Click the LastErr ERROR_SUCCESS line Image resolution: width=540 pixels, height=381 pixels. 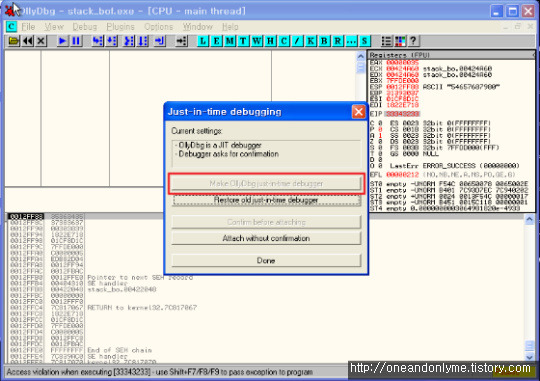tap(455, 166)
